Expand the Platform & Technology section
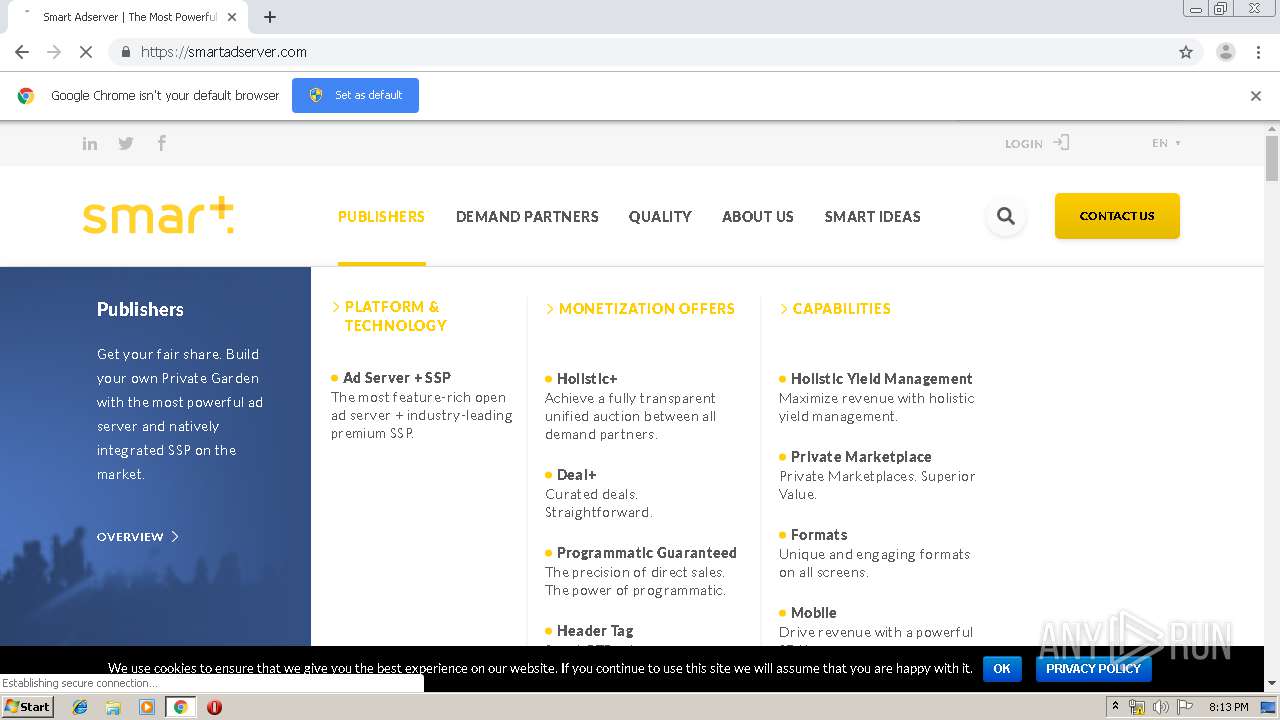Screen dimensions: 1280x720 pos(389,316)
